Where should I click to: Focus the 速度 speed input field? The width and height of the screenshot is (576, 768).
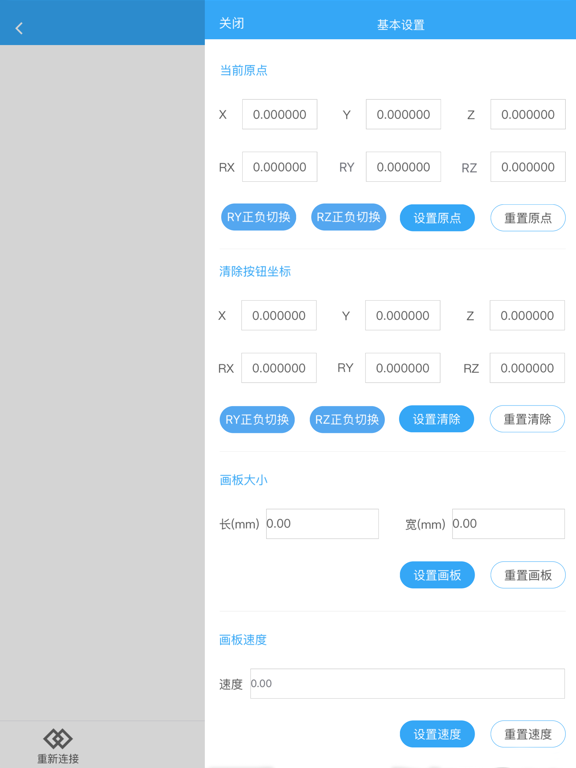coord(408,683)
